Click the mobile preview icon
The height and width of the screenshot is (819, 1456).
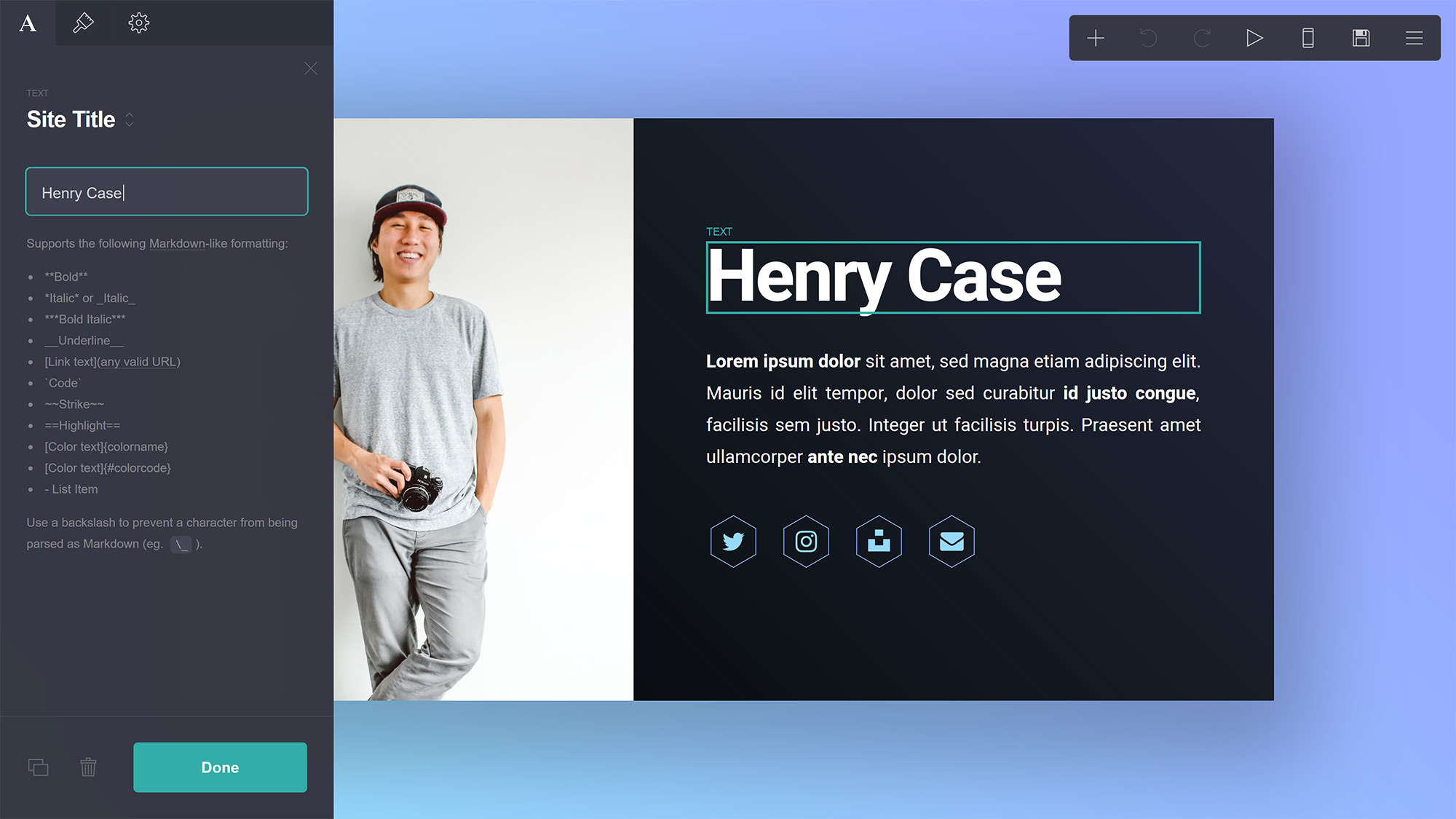[x=1308, y=37]
